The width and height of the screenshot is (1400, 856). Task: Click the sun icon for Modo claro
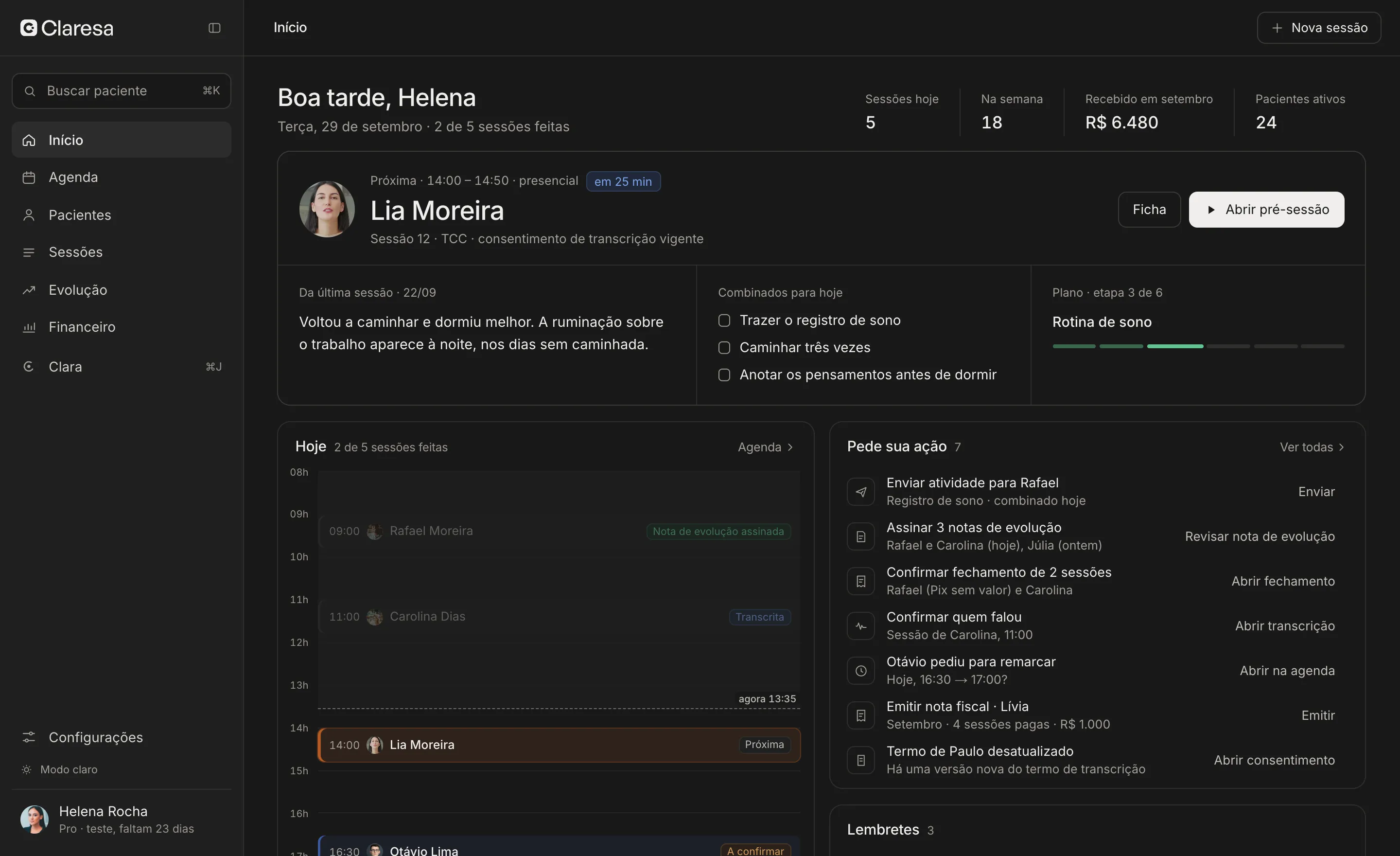(x=27, y=769)
